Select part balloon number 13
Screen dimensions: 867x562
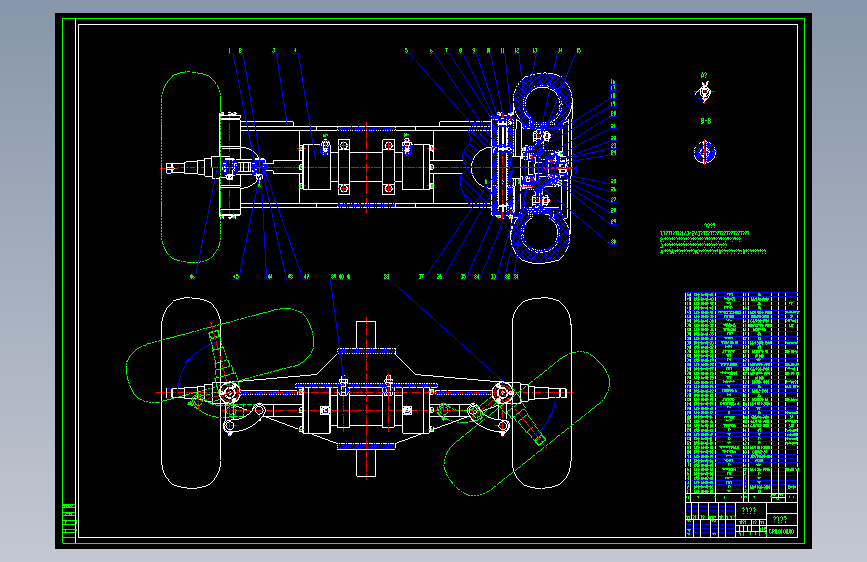pyautogui.click(x=535, y=51)
